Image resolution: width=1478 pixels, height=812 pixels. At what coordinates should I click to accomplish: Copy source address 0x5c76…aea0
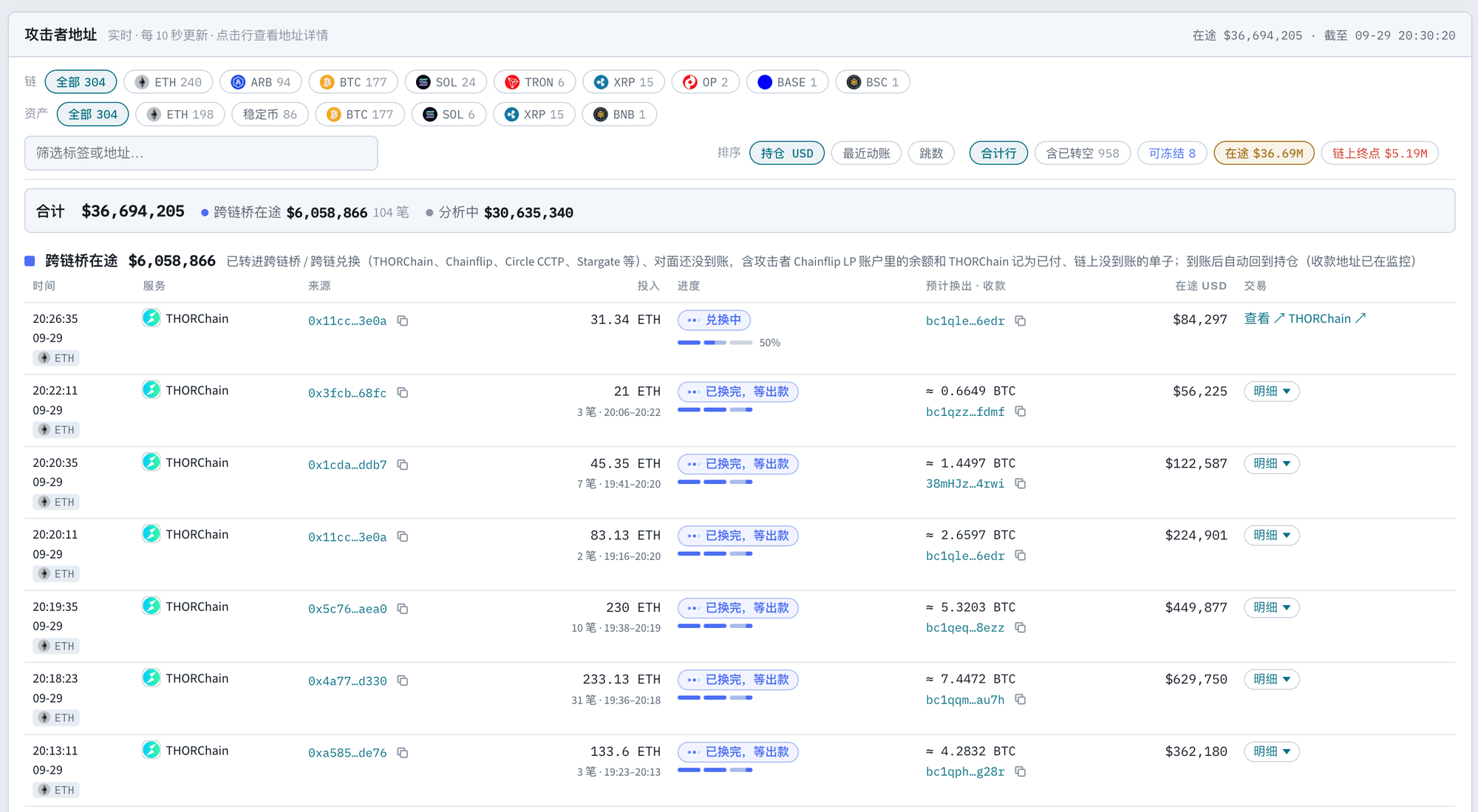click(x=403, y=609)
